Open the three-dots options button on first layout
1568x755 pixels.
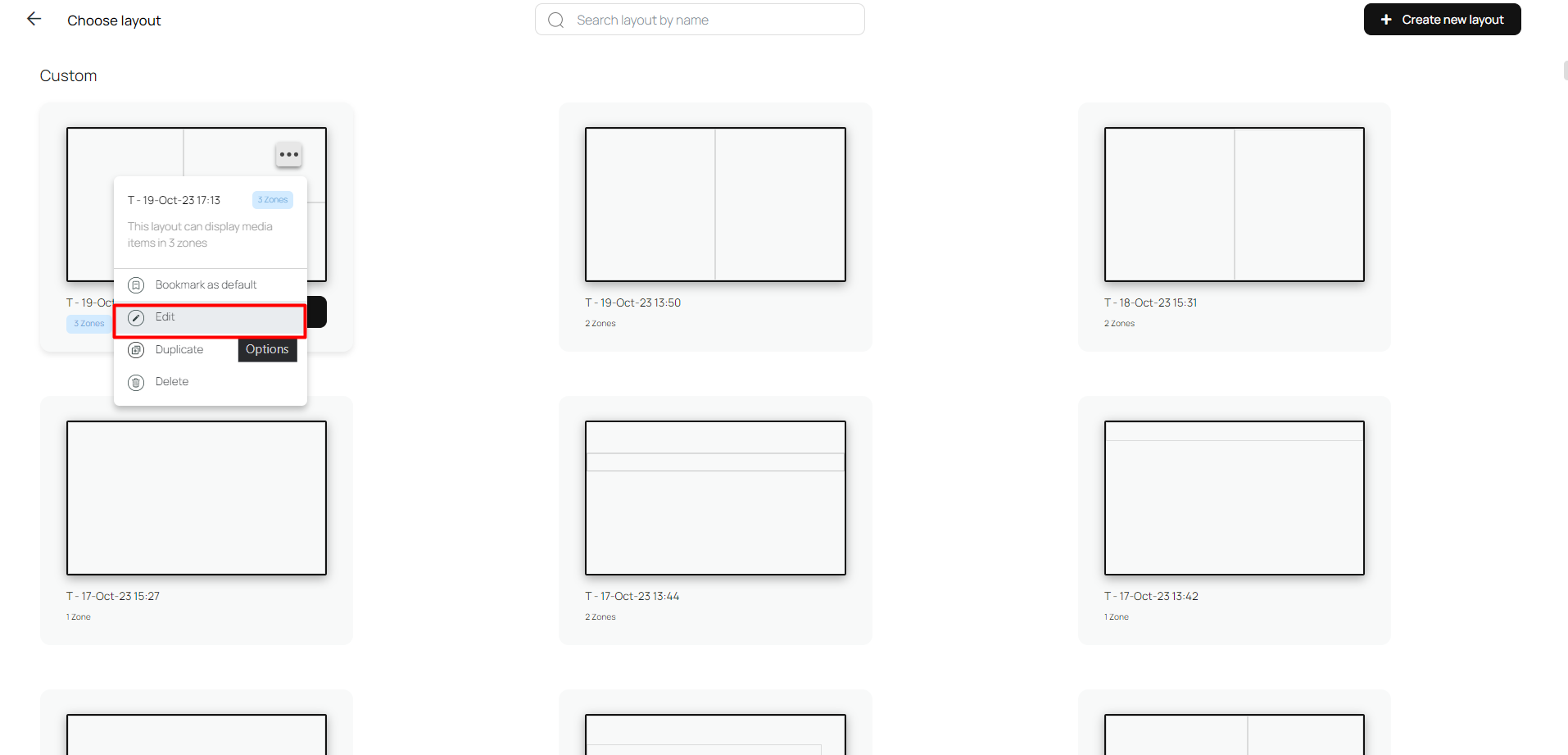click(288, 154)
